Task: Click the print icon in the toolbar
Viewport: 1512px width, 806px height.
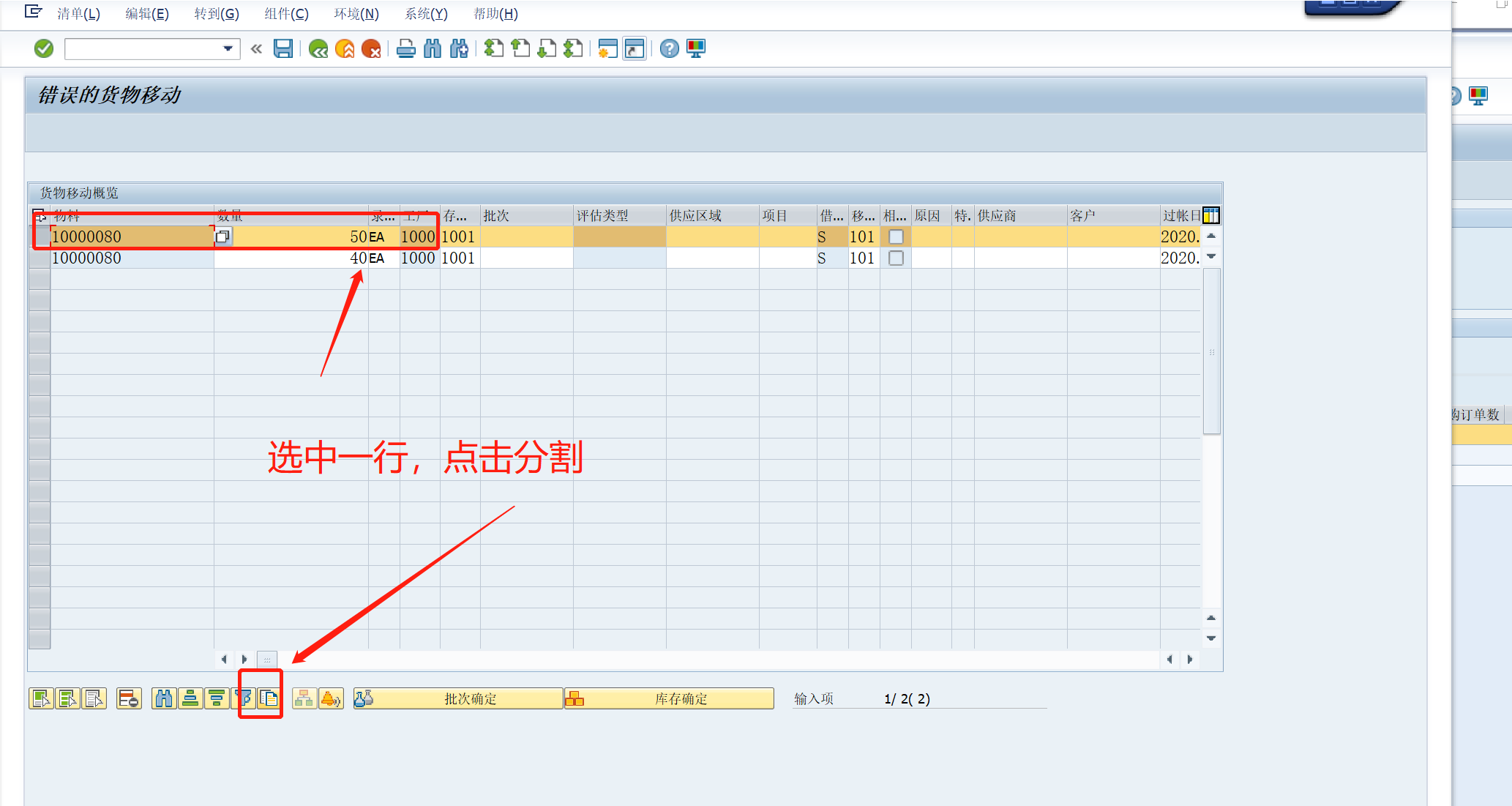Action: [406, 48]
